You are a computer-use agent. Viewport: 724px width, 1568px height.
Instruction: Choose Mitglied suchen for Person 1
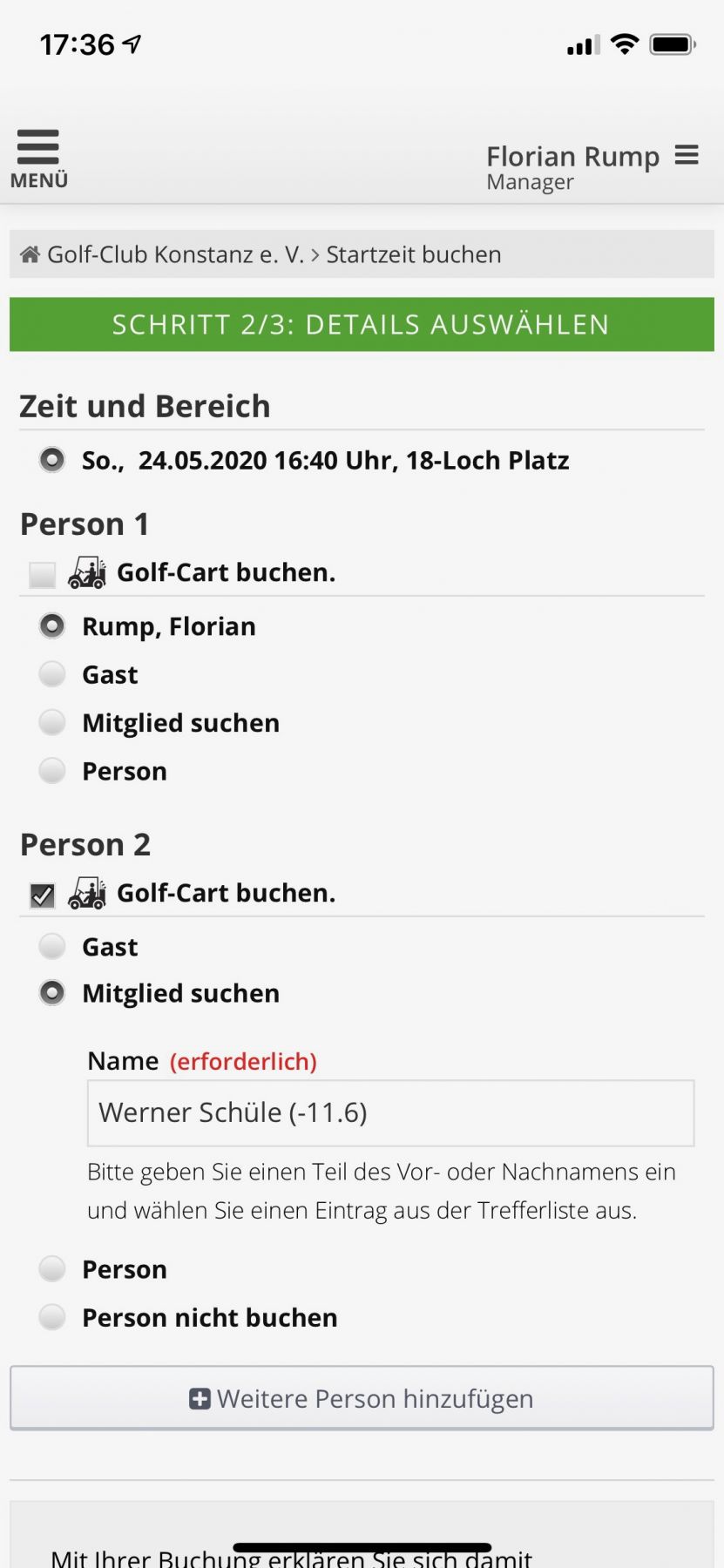(52, 722)
